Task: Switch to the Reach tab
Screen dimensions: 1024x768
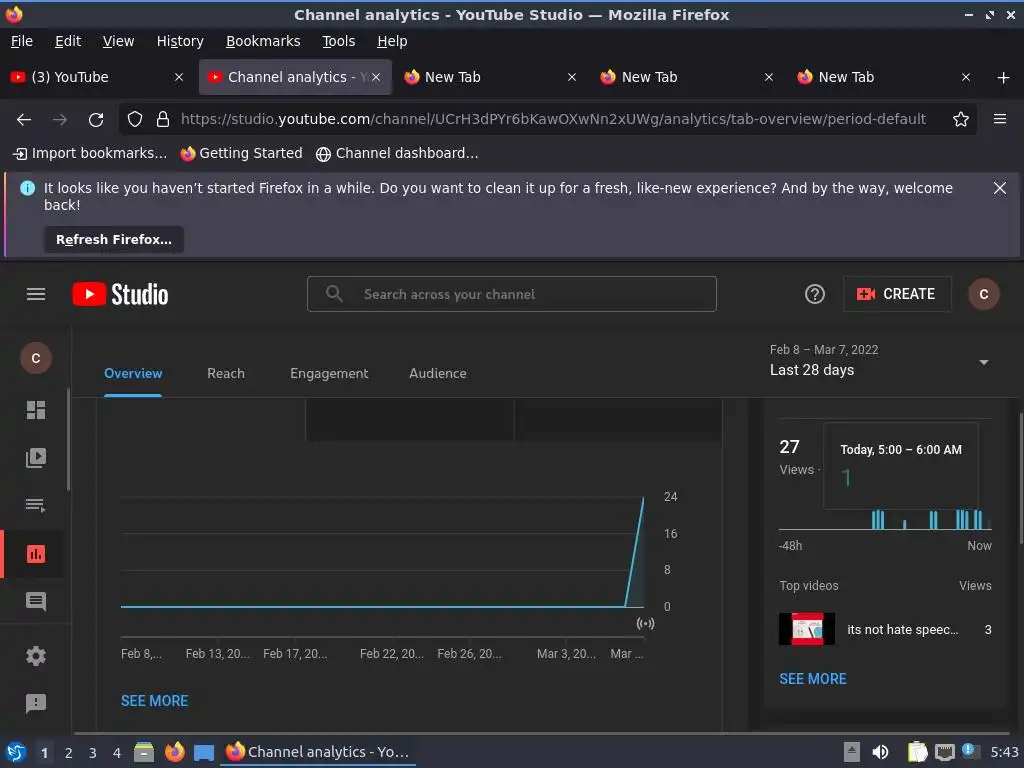Action: point(226,374)
